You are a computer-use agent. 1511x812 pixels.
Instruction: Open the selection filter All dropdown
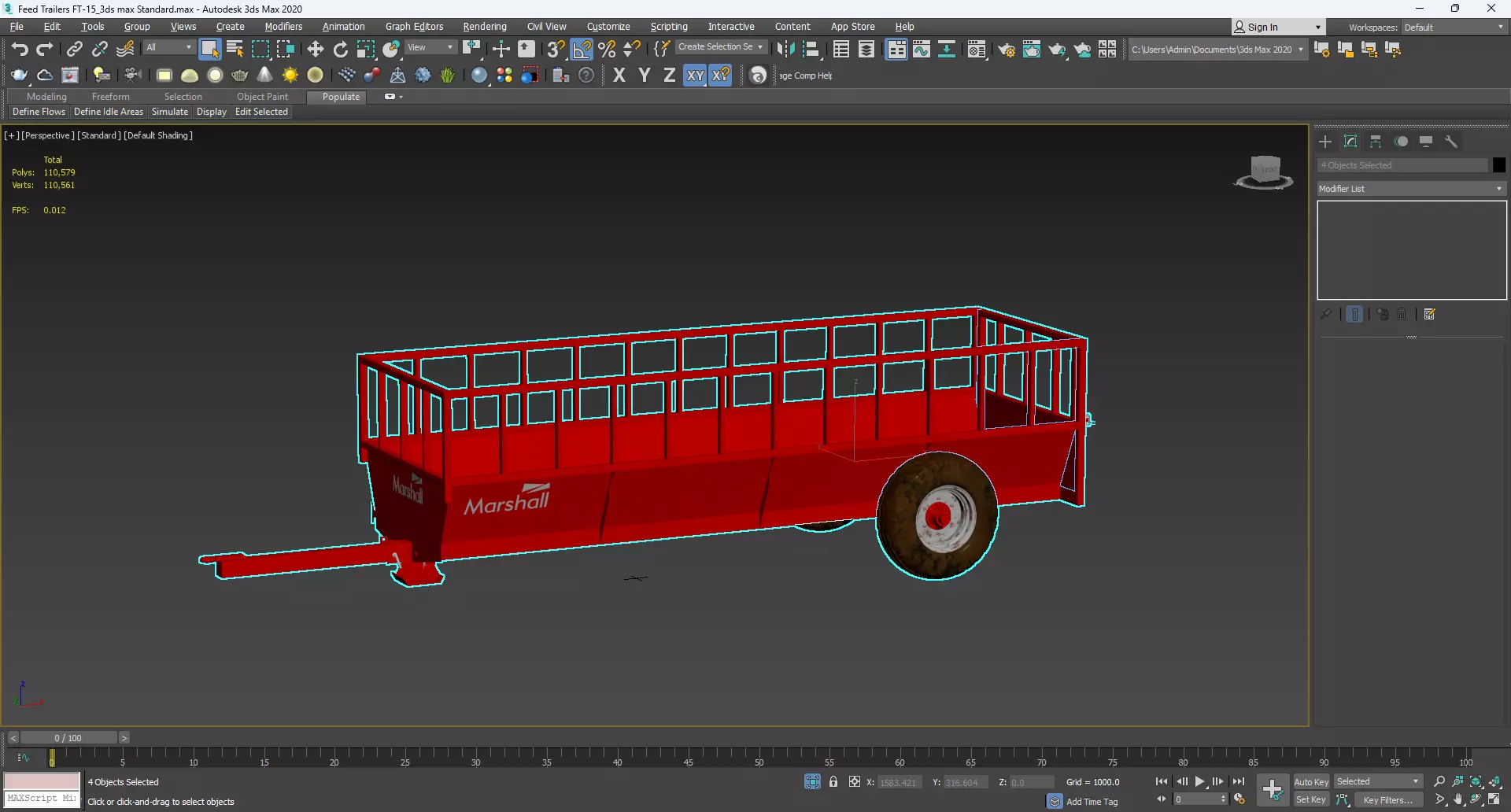tap(168, 47)
